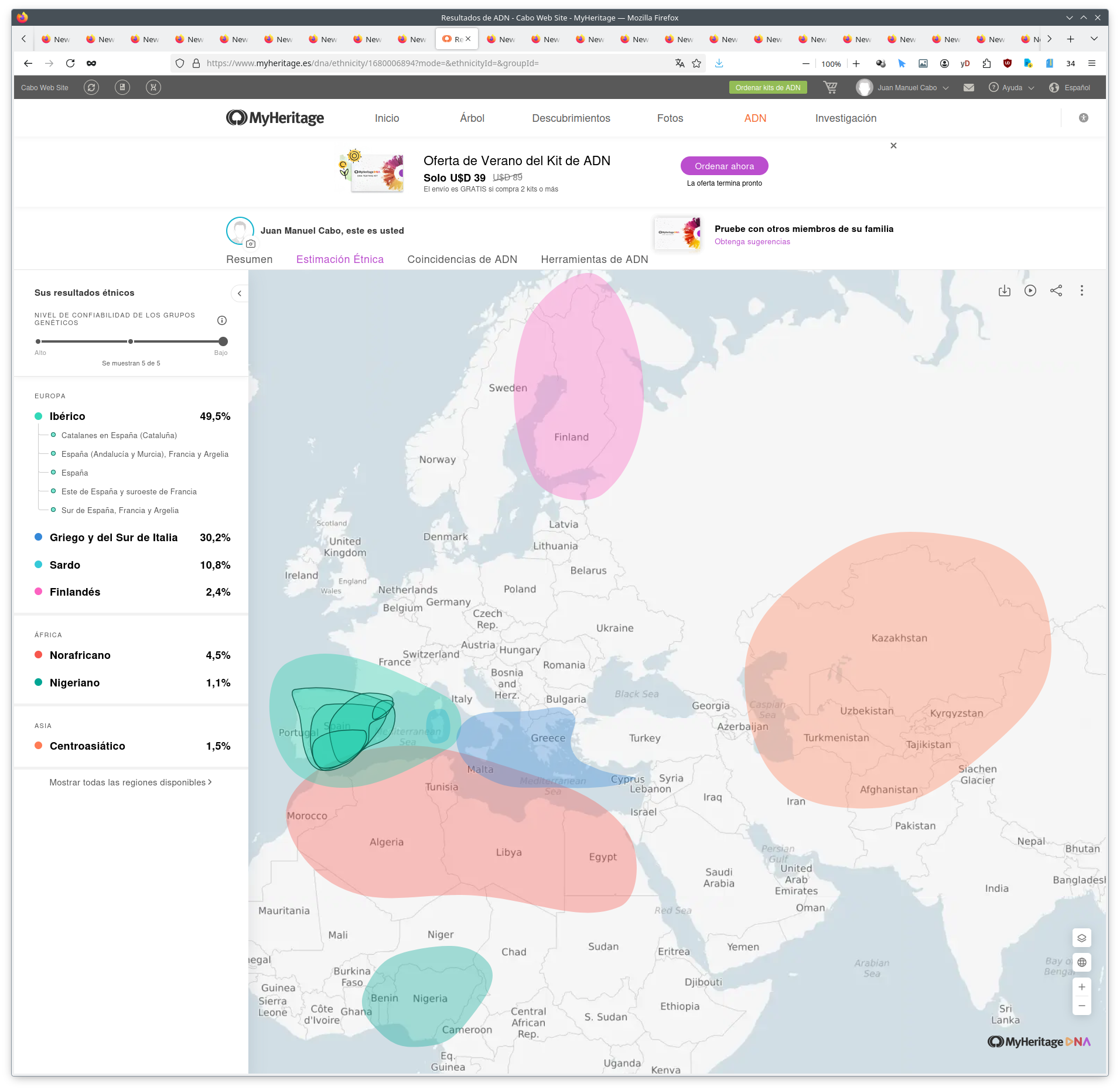Open the Descubrimientos menu
The width and height of the screenshot is (1120, 1090).
(571, 118)
